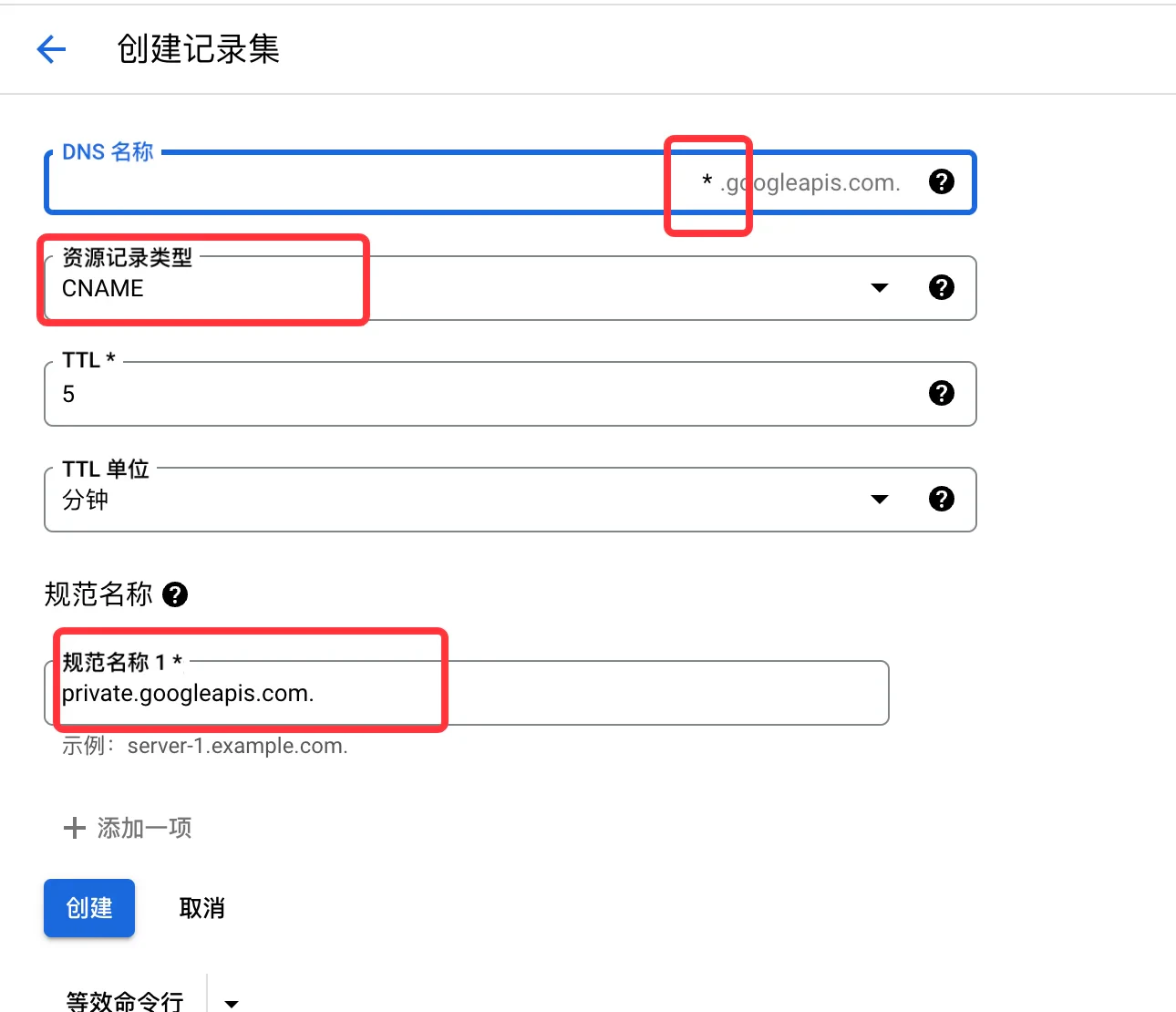Click the 示例: server-1.example.com. hint text
The width and height of the screenshot is (1176, 1012).
click(x=205, y=746)
